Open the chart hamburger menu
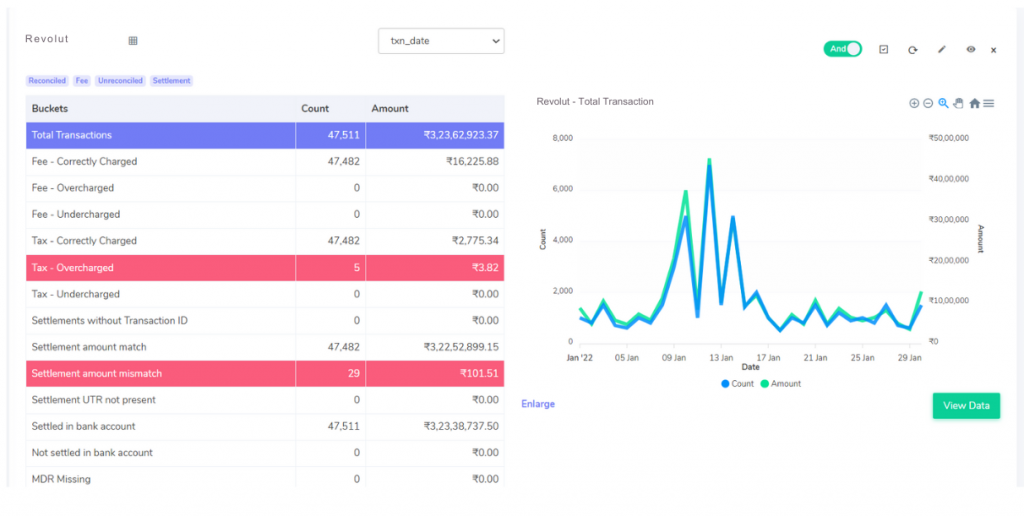The height and width of the screenshot is (516, 1024). pyautogui.click(x=989, y=103)
